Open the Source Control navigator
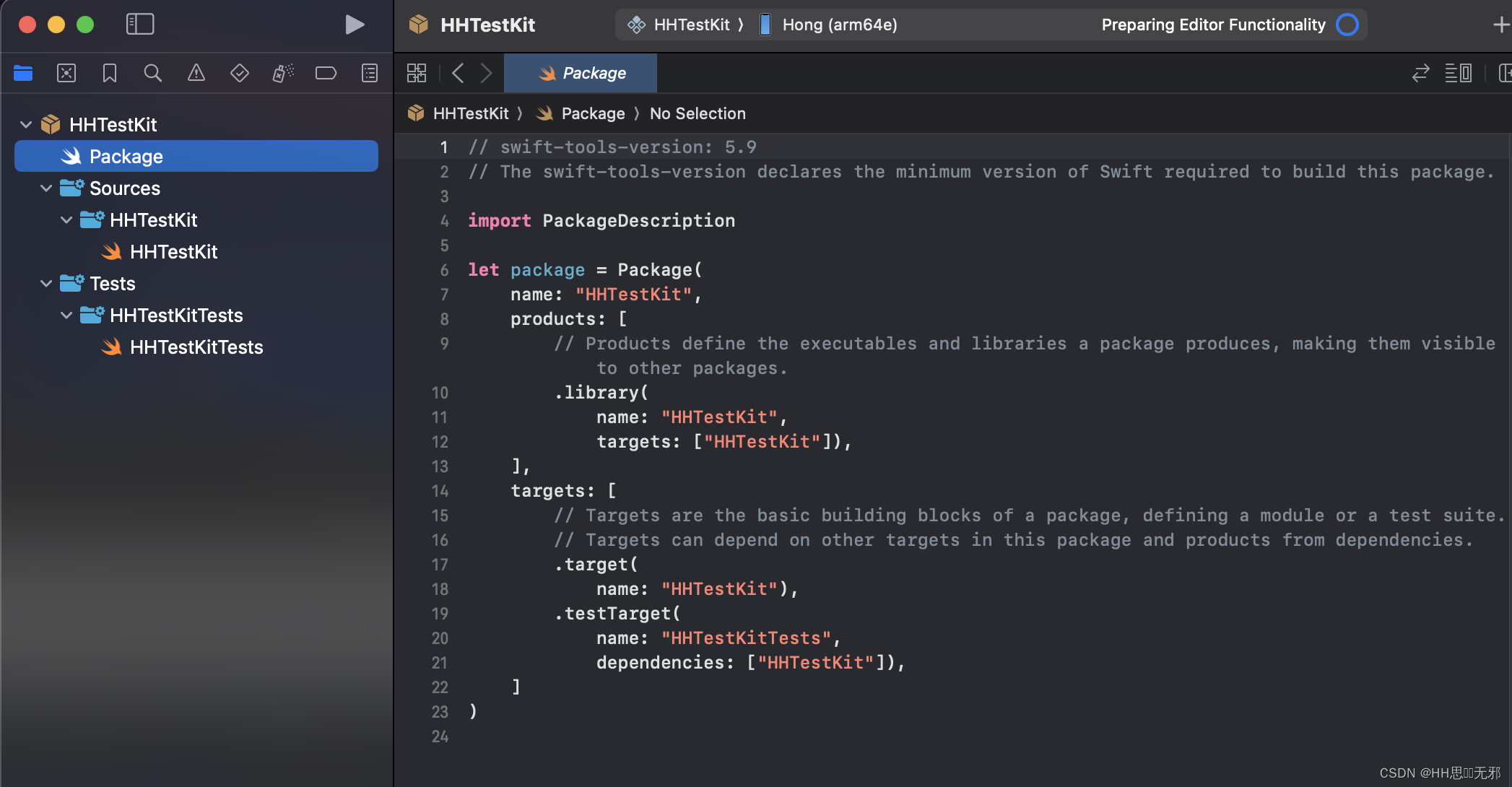Image resolution: width=1512 pixels, height=787 pixels. [66, 73]
